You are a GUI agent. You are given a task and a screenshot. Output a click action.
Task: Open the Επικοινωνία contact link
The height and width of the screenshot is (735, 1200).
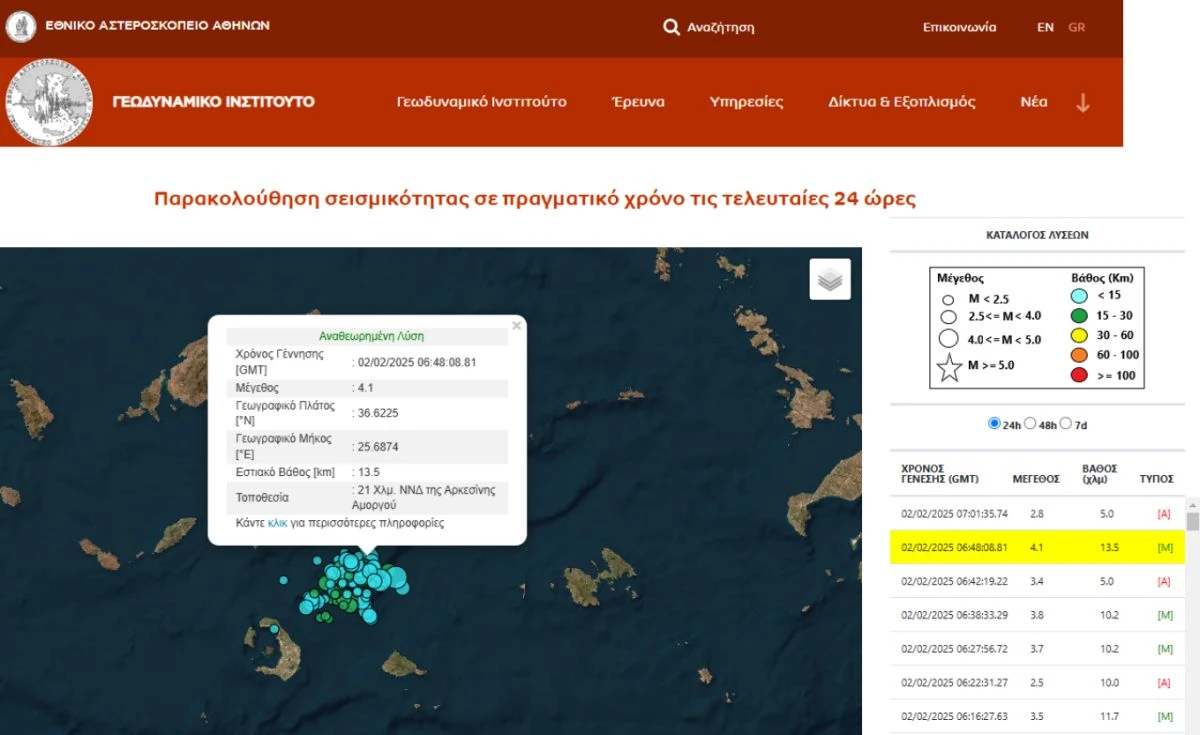pyautogui.click(x=959, y=27)
